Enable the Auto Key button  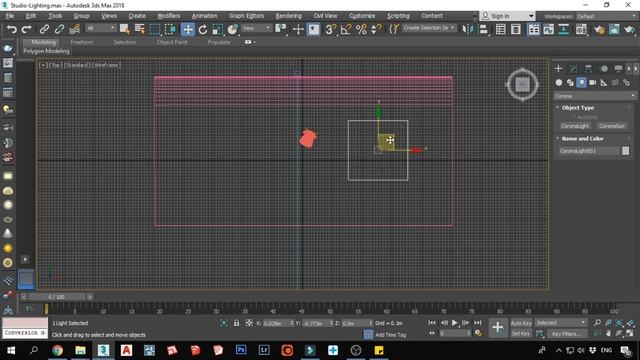click(x=521, y=323)
